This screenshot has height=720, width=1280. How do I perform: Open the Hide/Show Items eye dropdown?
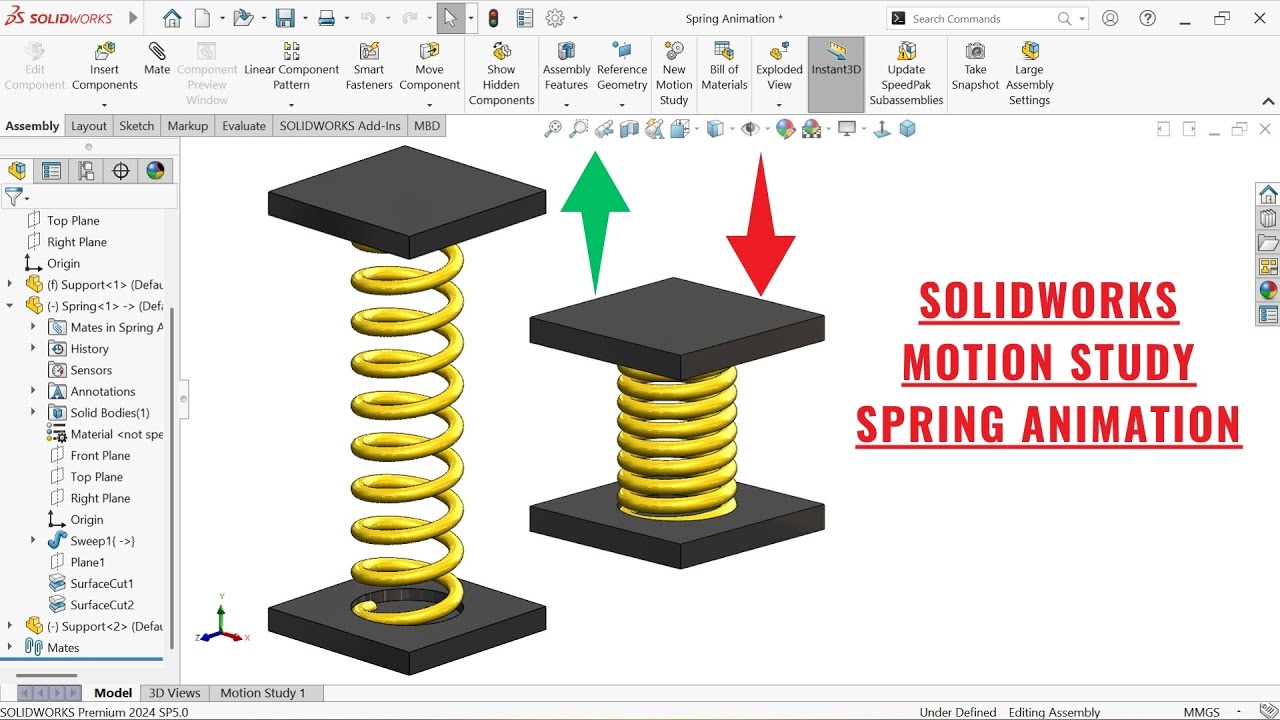point(765,129)
